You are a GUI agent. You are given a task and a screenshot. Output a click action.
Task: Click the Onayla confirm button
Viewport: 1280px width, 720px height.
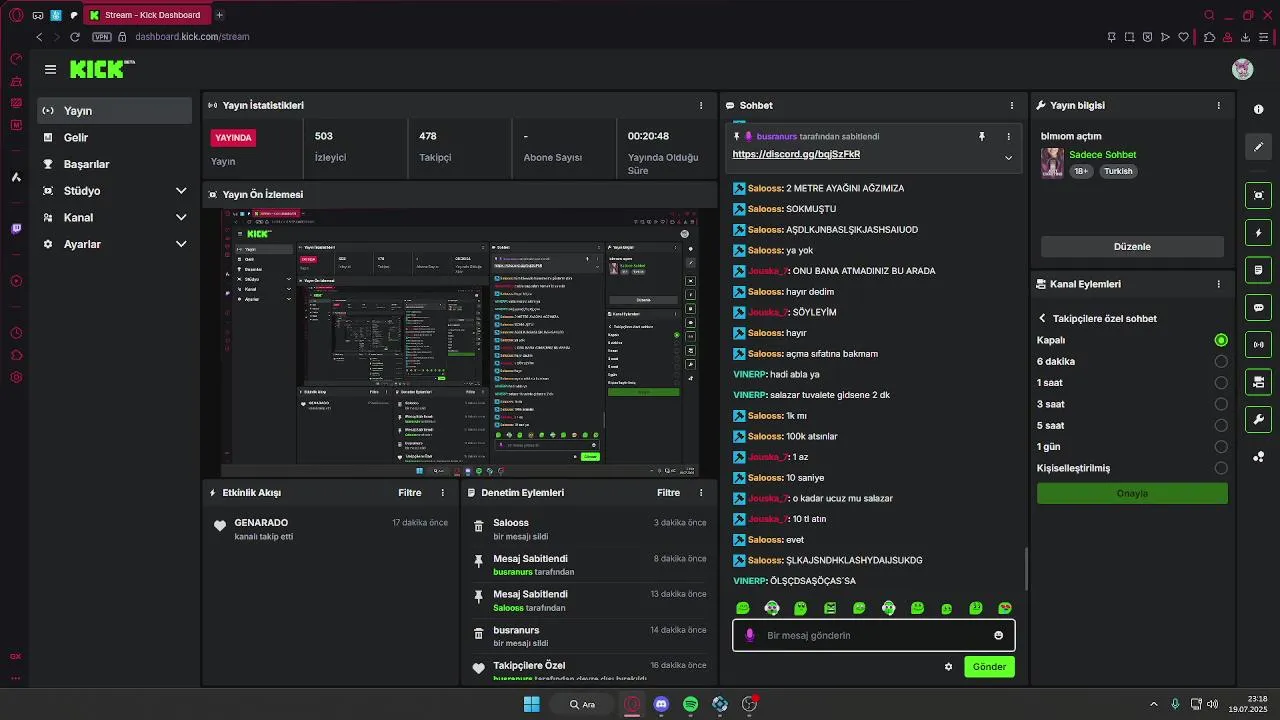point(1132,494)
